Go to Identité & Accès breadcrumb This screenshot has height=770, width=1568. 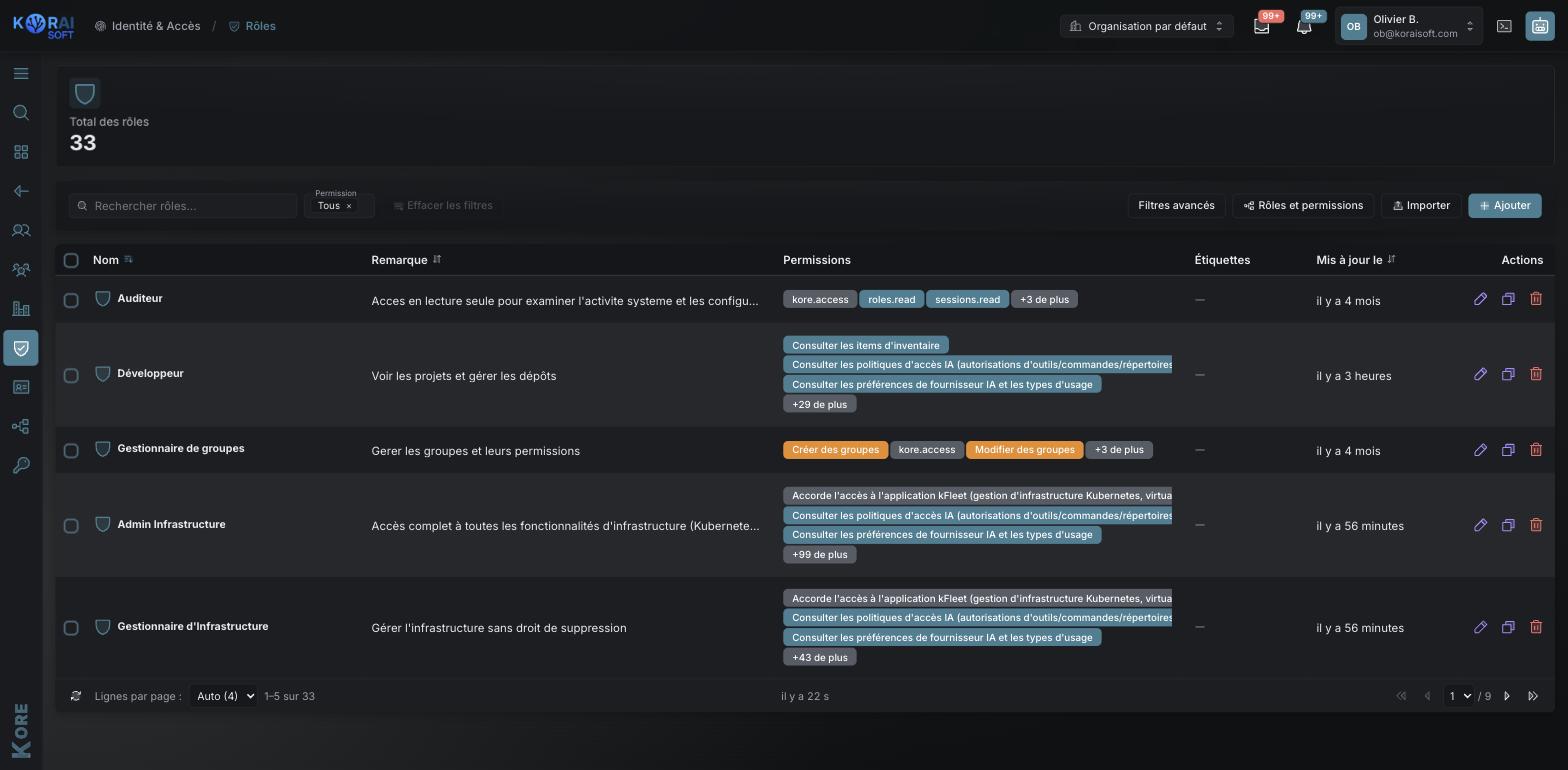tap(147, 26)
